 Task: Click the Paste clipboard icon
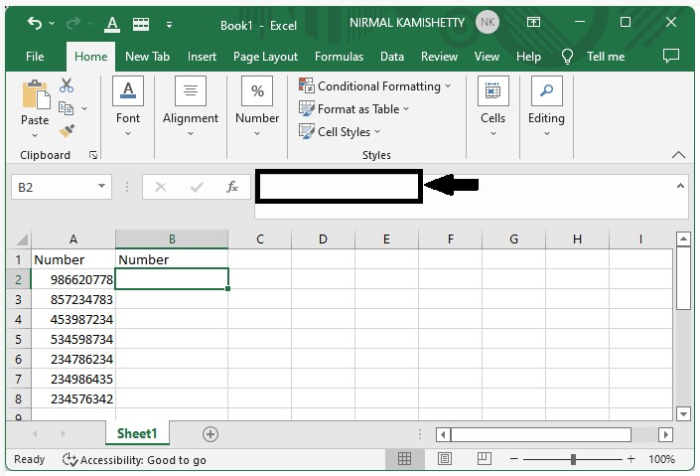point(36,94)
